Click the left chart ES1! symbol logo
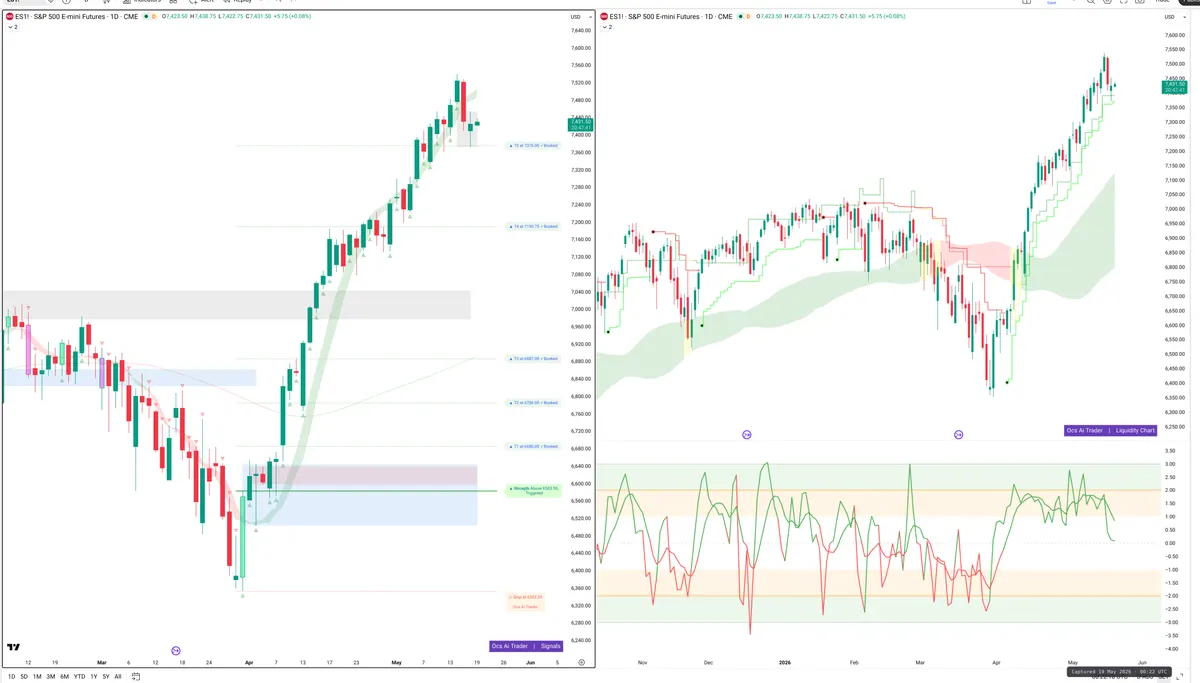 (9, 16)
